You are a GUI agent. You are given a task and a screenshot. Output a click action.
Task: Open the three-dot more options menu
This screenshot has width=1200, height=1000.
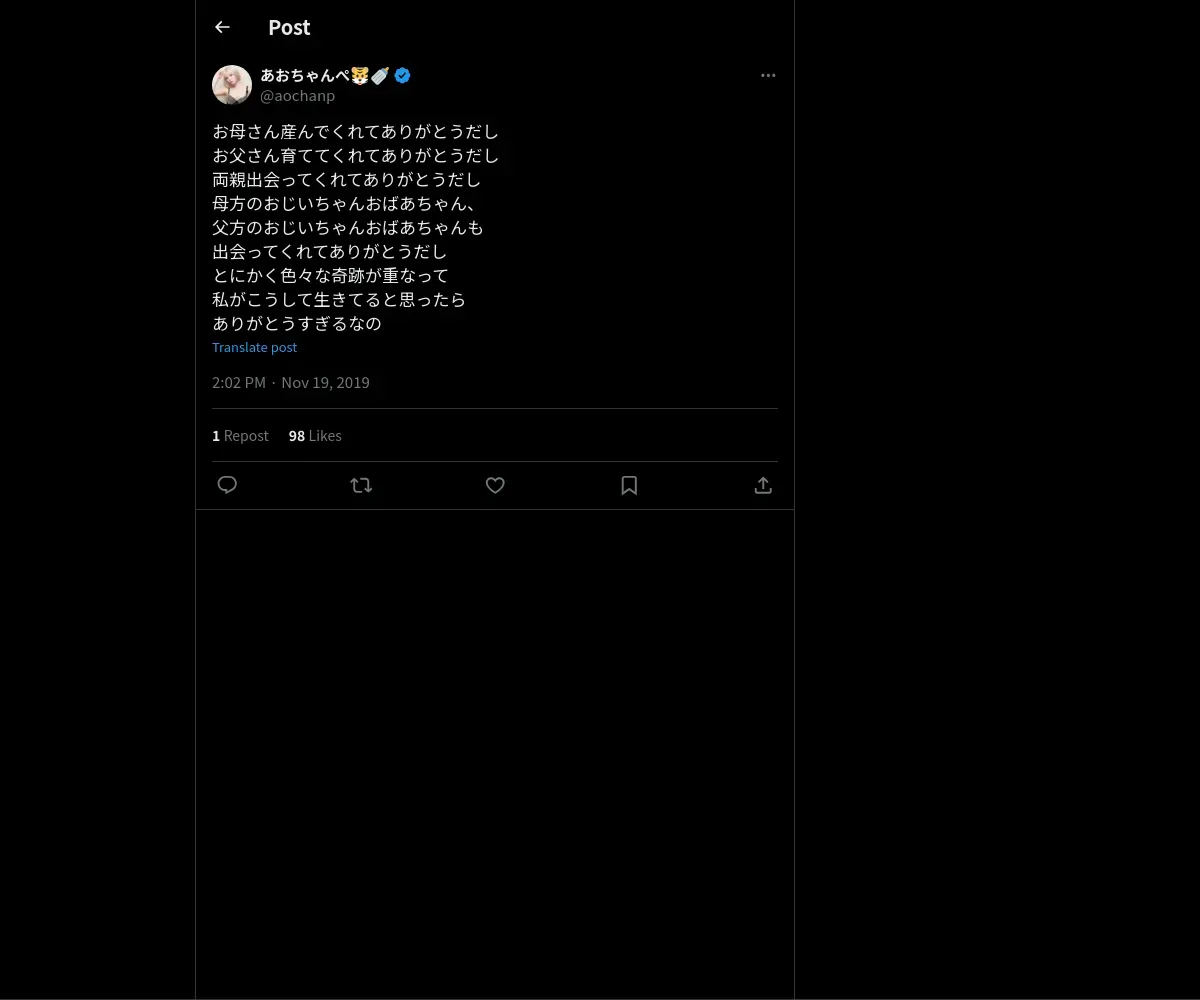click(x=768, y=75)
